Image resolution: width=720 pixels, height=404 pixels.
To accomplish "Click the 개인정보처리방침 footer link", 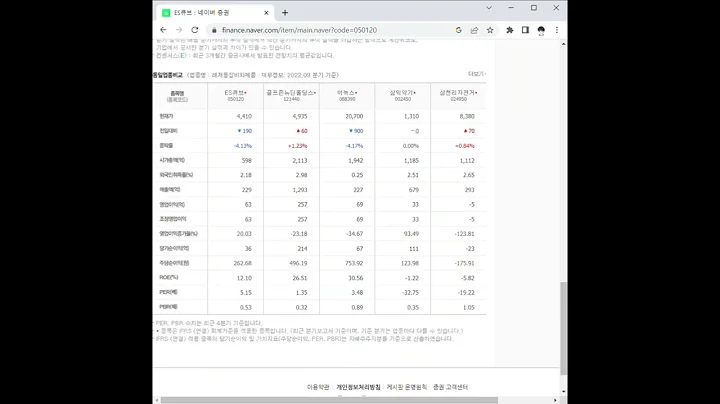I will (x=358, y=387).
